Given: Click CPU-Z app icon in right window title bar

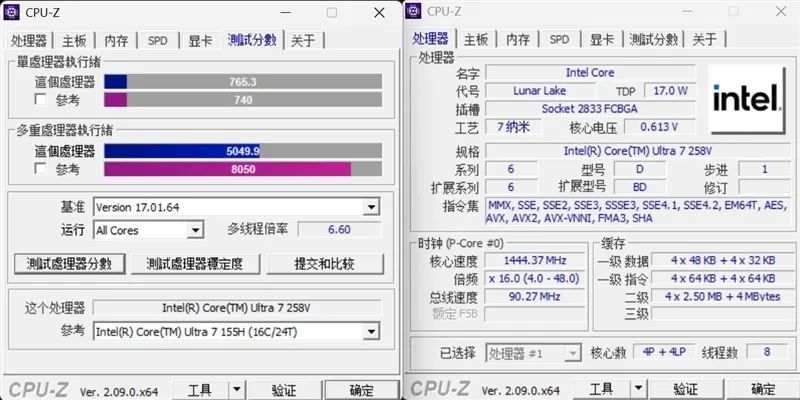Looking at the screenshot, I should 413,11.
